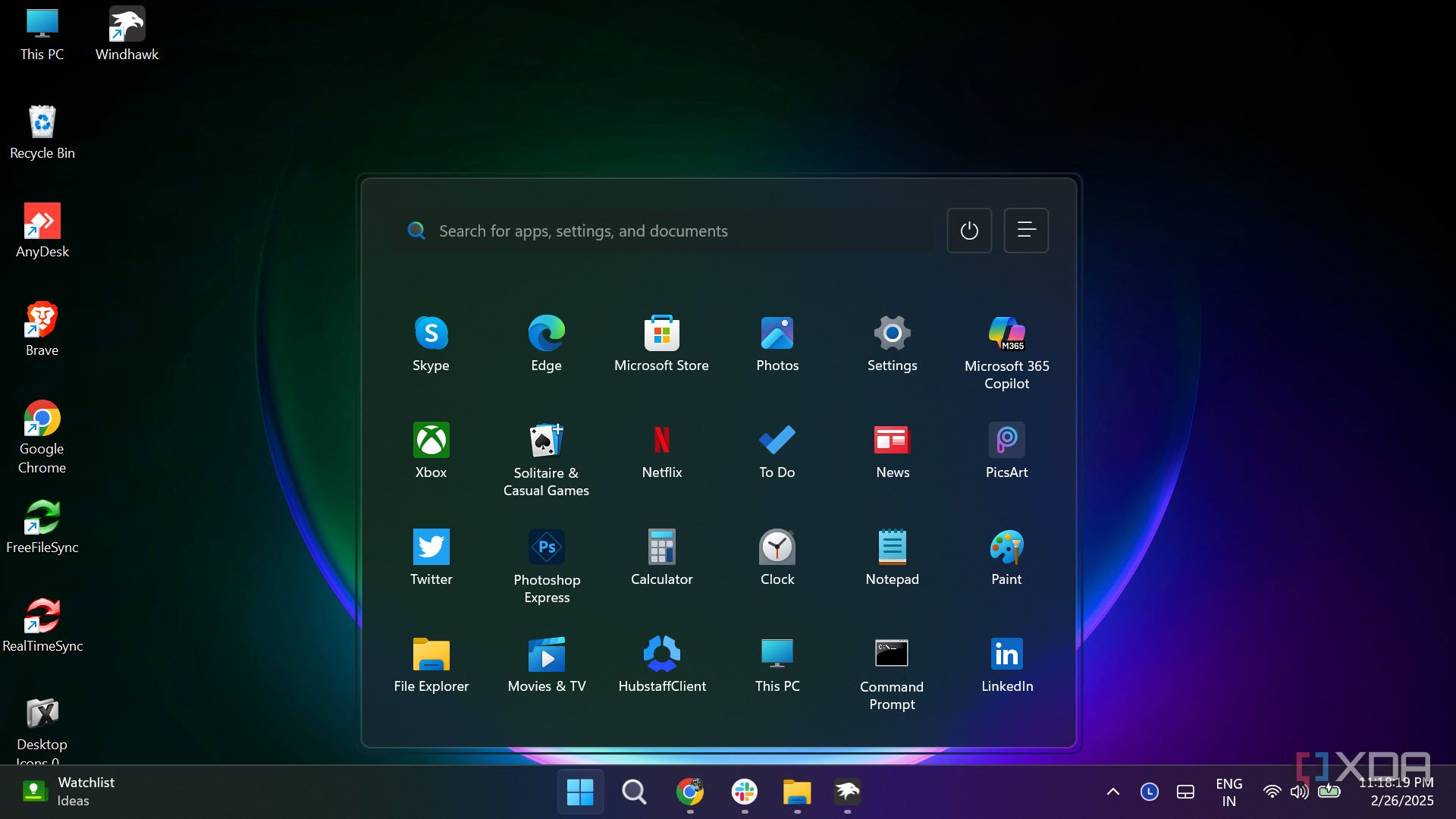Launch Microsoft 365 Copilot

click(x=1006, y=353)
